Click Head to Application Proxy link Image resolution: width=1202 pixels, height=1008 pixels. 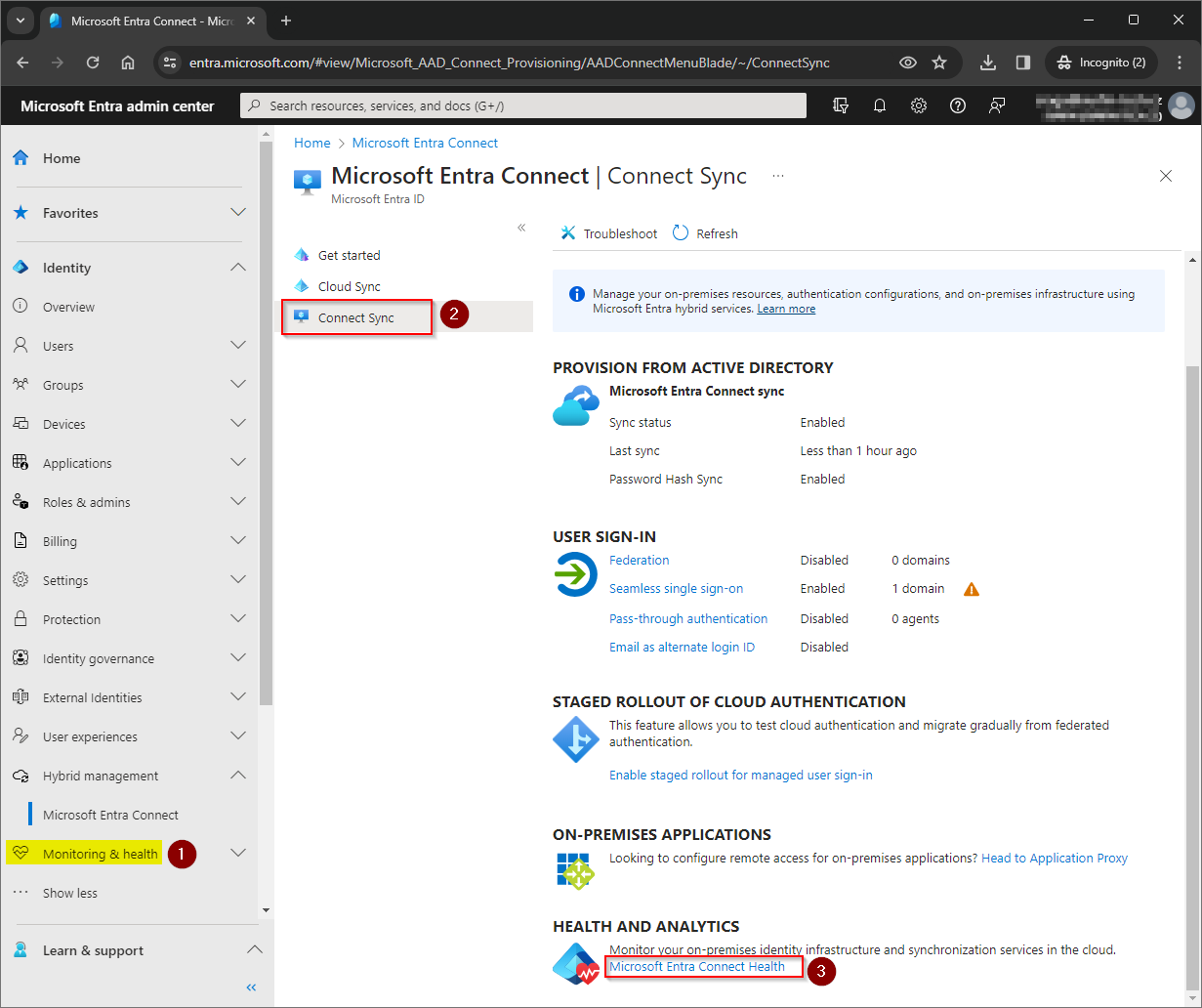tap(1055, 858)
